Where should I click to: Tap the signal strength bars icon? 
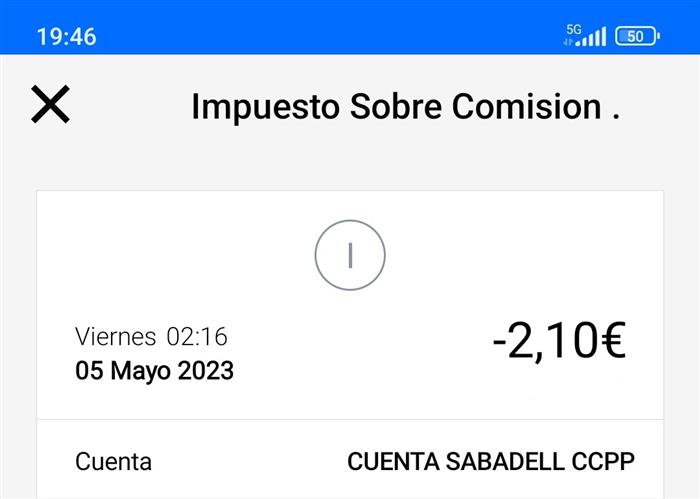pos(594,38)
